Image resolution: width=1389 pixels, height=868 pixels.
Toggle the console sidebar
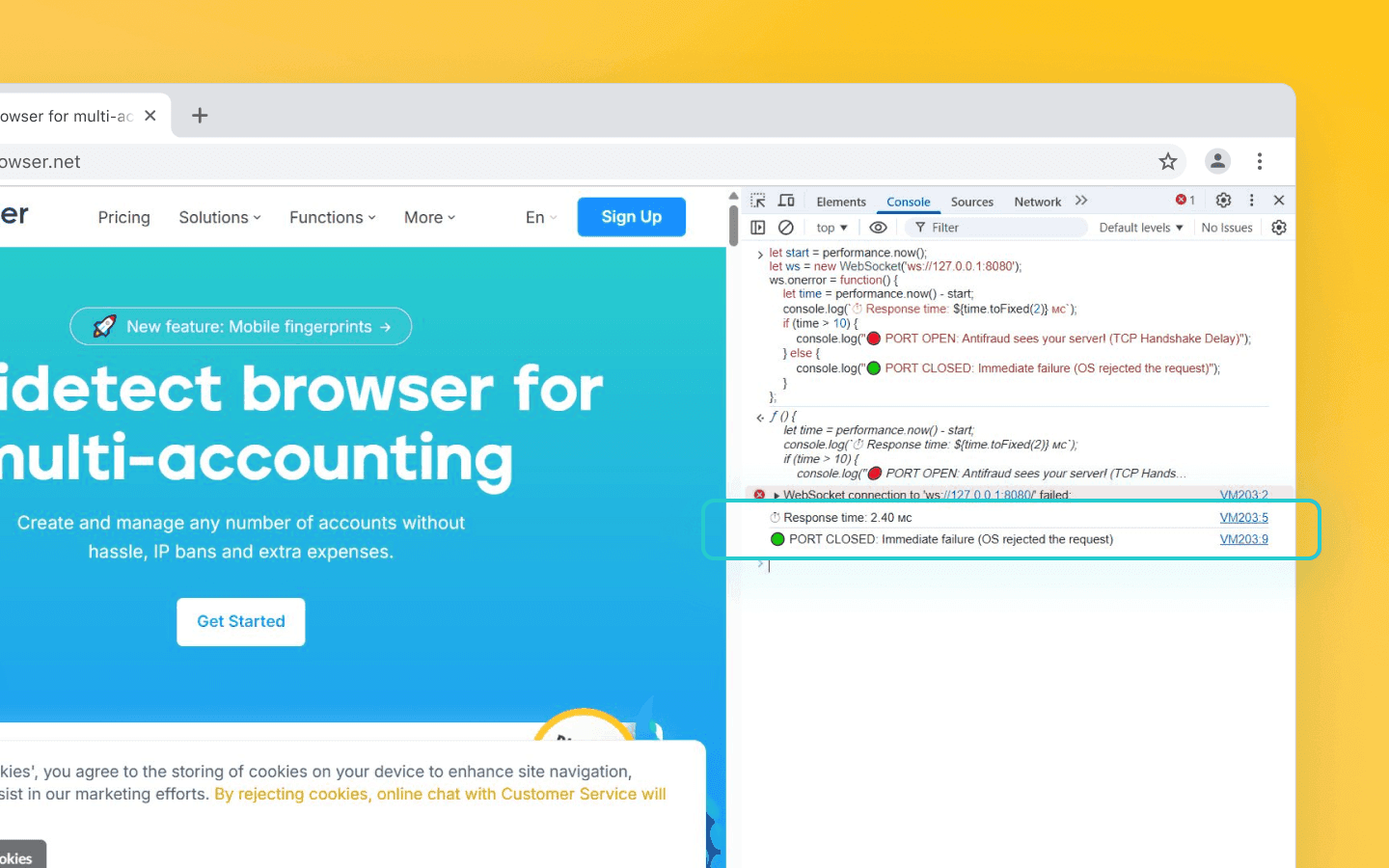[758, 228]
